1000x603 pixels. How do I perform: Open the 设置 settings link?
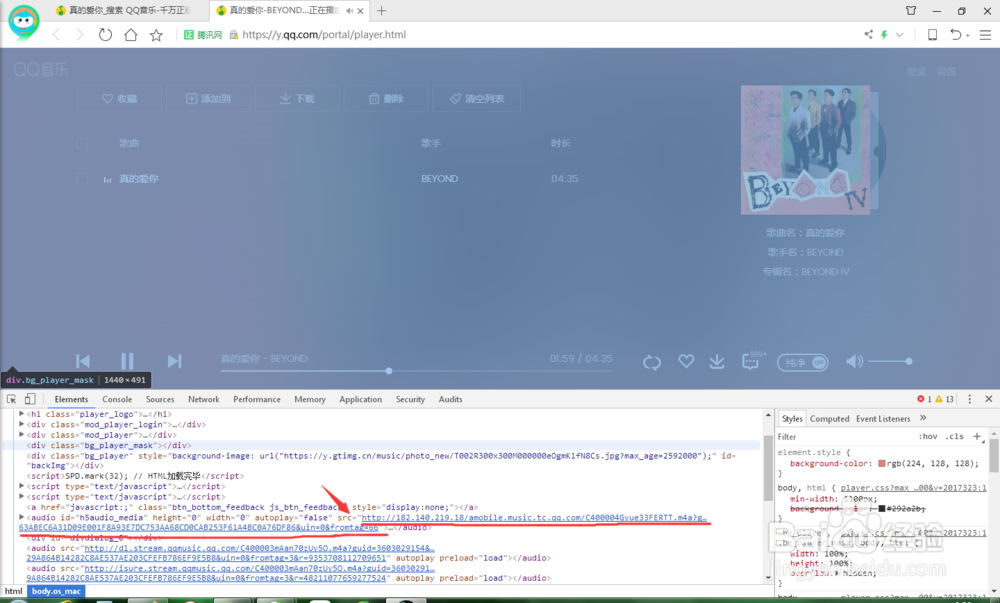[x=946, y=71]
